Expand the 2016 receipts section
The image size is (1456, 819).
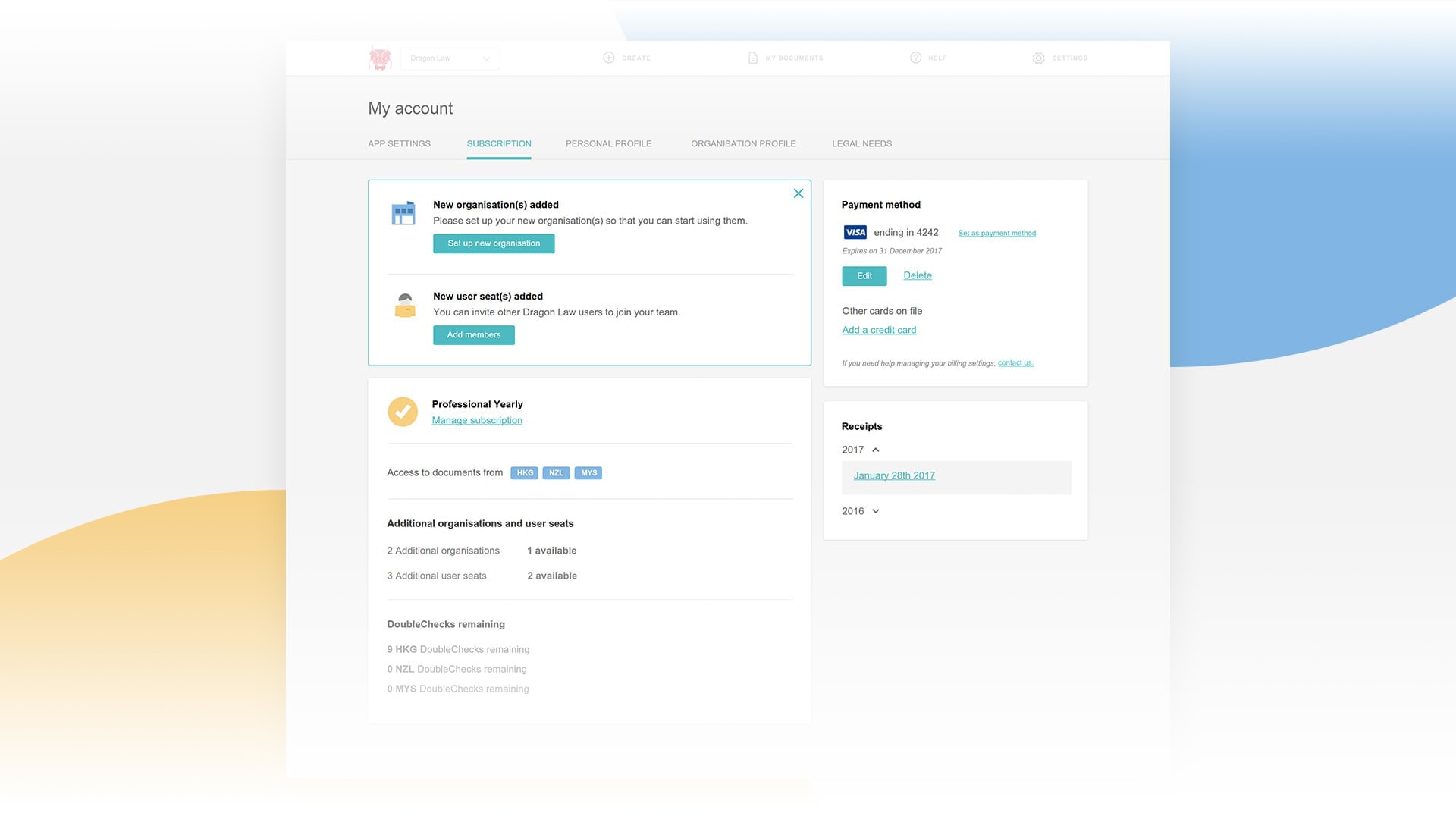pyautogui.click(x=876, y=511)
